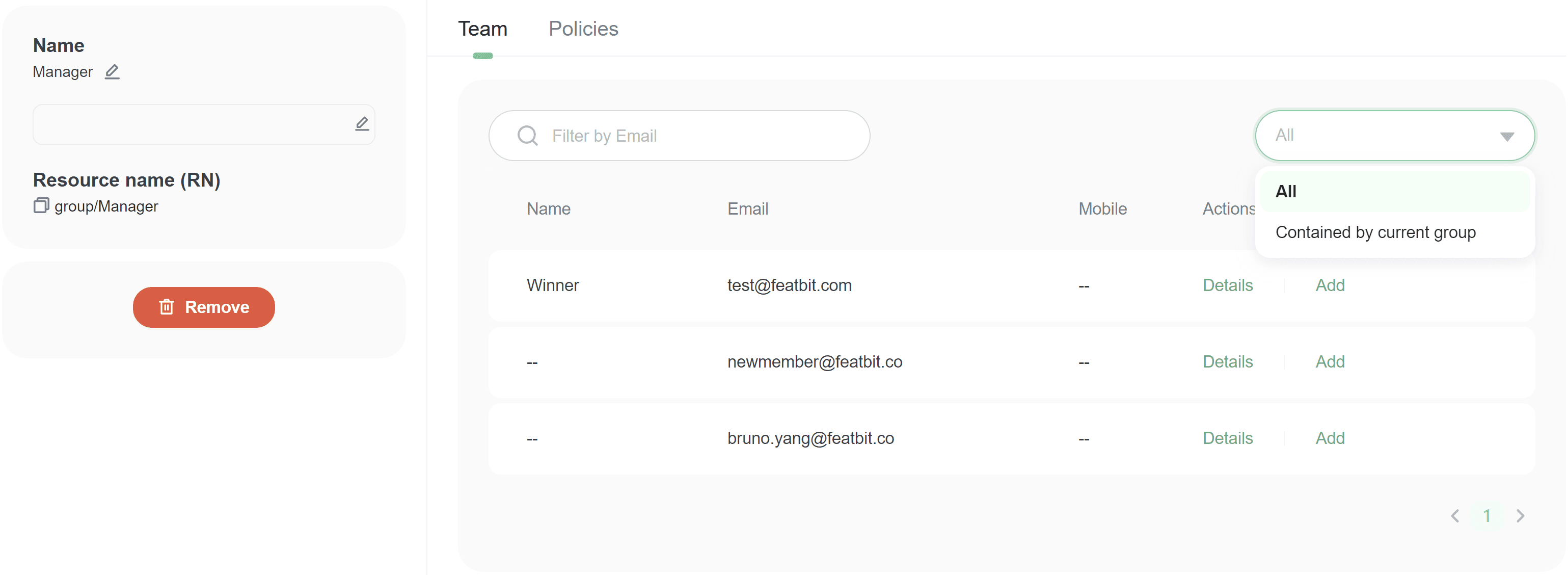Choose 'Contained by current group' option
This screenshot has width=1568, height=575.
click(1375, 232)
